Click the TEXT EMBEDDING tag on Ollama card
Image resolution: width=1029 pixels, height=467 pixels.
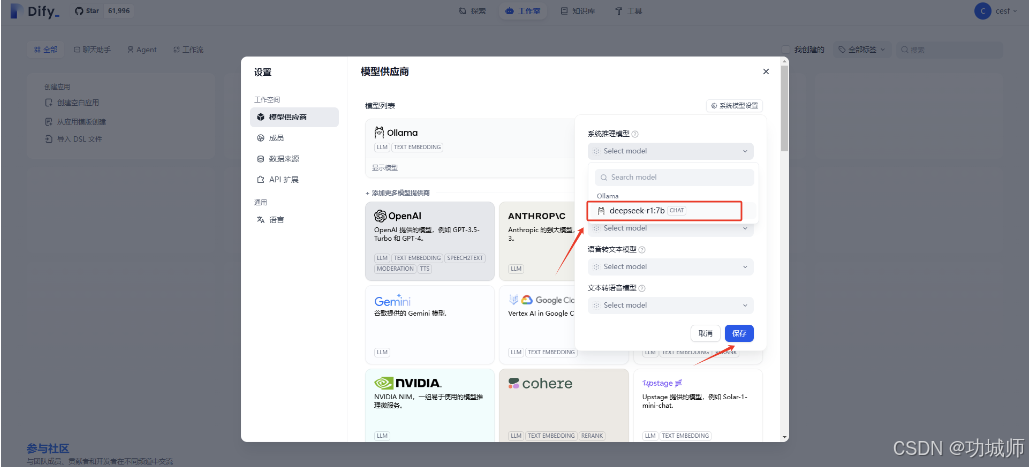pos(417,148)
